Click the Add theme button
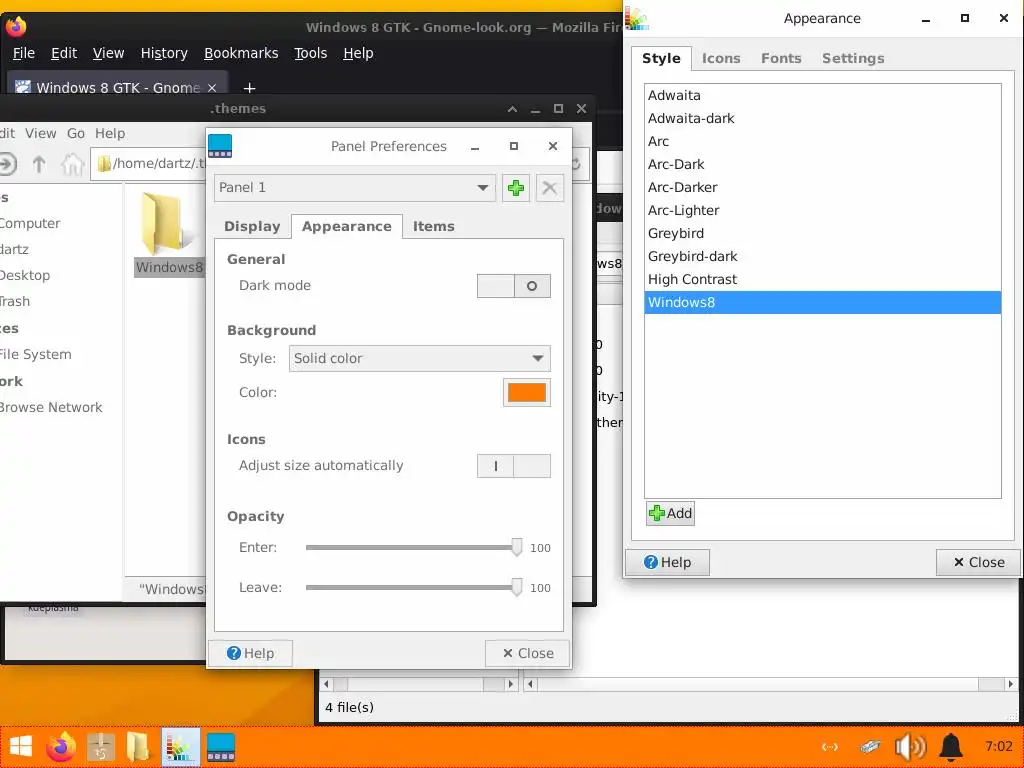The width and height of the screenshot is (1024, 768). coord(670,514)
